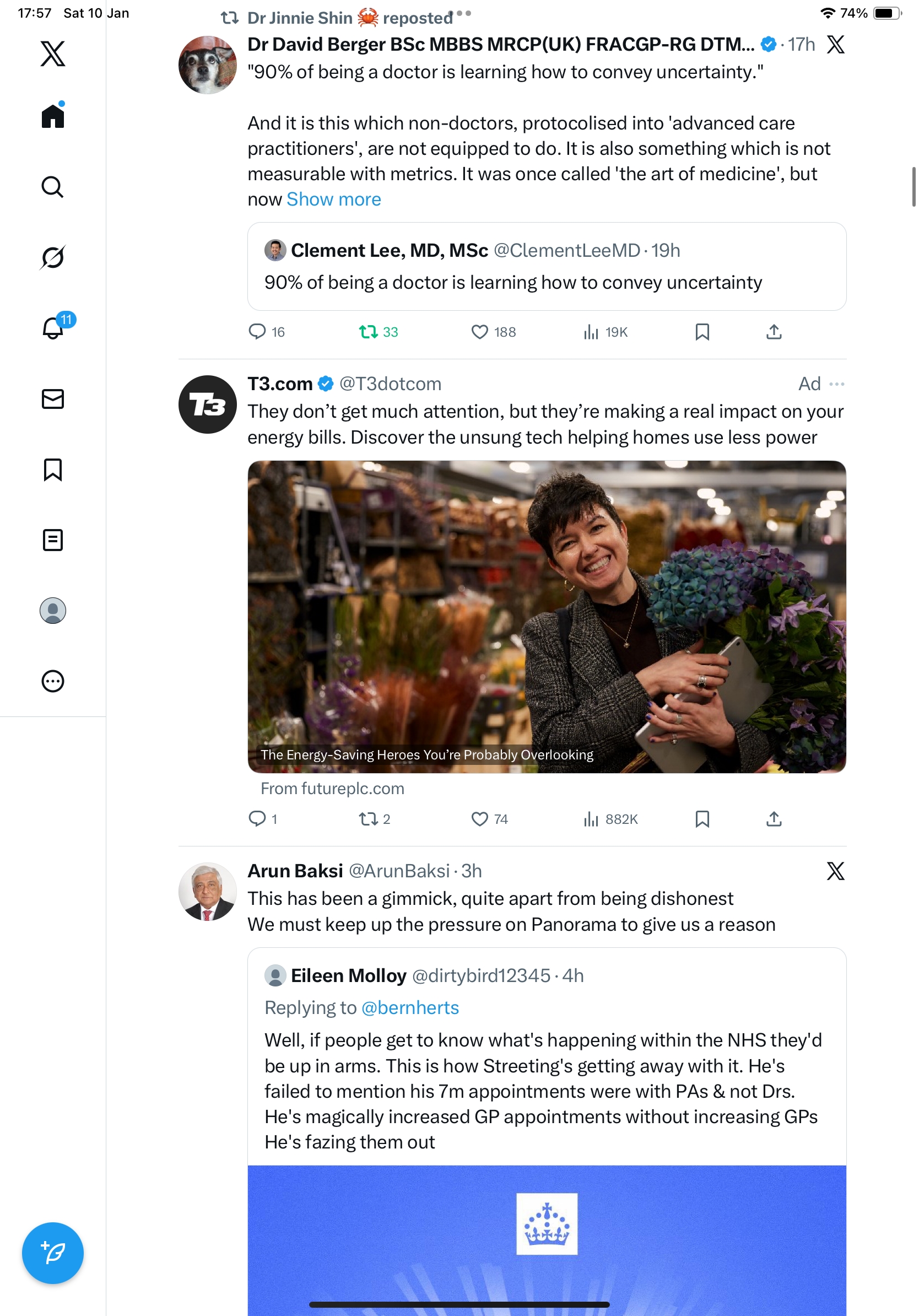Tap the compose new post button
This screenshot has width=919, height=1316.
point(53,1253)
